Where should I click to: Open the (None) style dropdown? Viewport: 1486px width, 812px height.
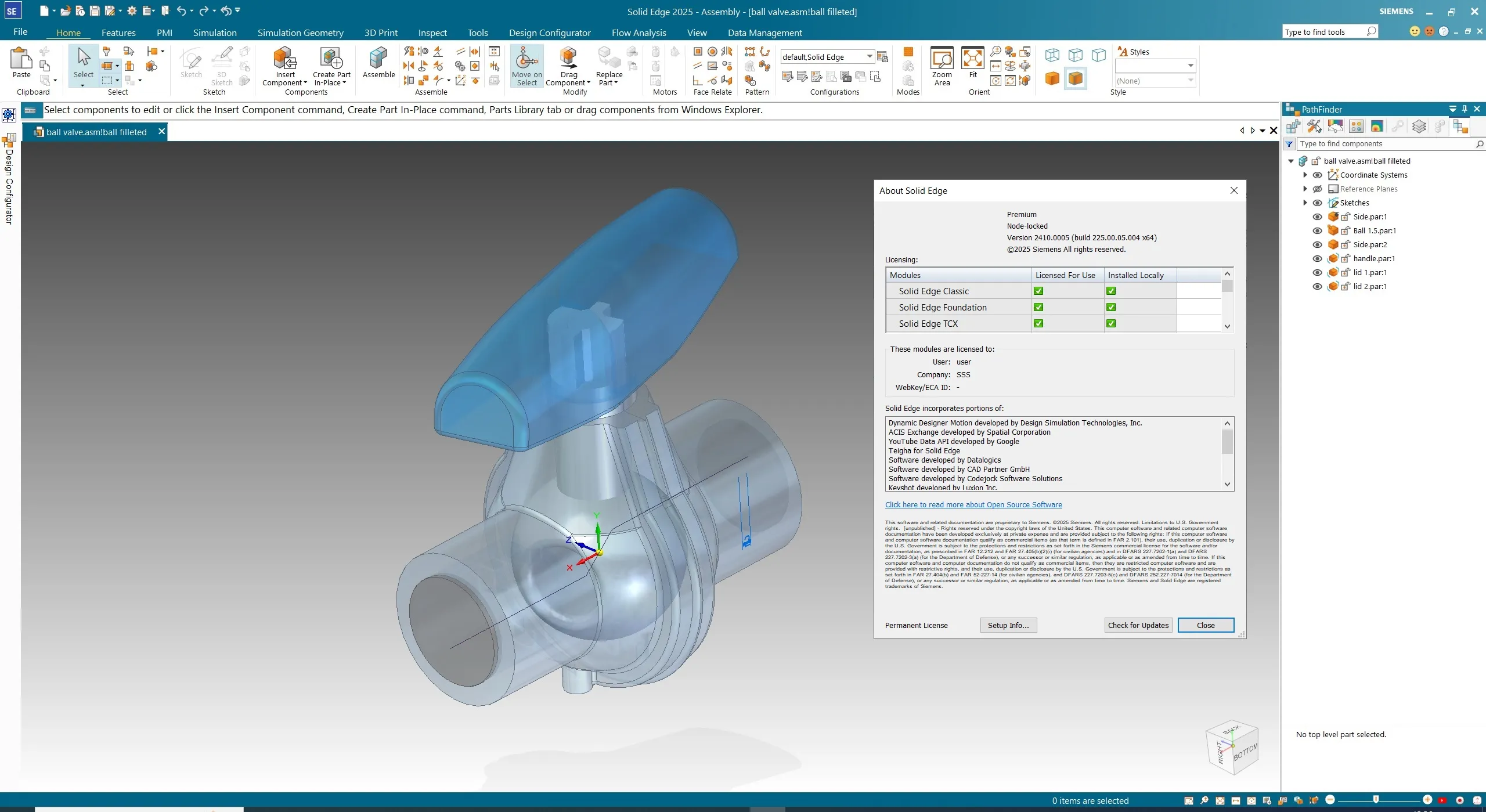[1190, 81]
